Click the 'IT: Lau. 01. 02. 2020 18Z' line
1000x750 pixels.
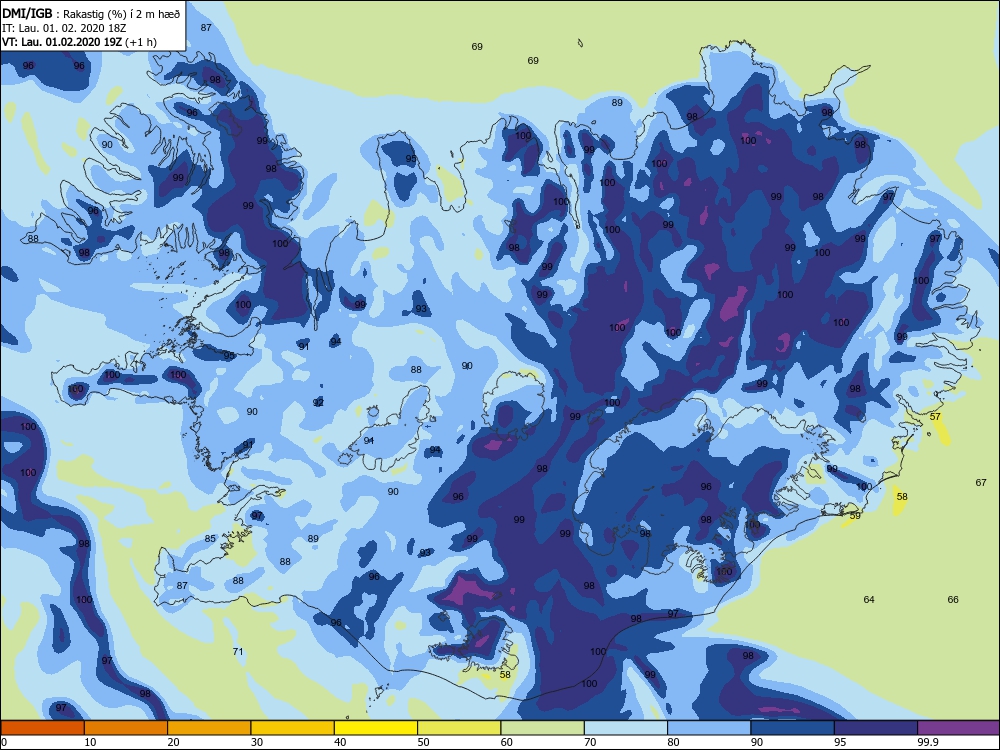pos(64,28)
